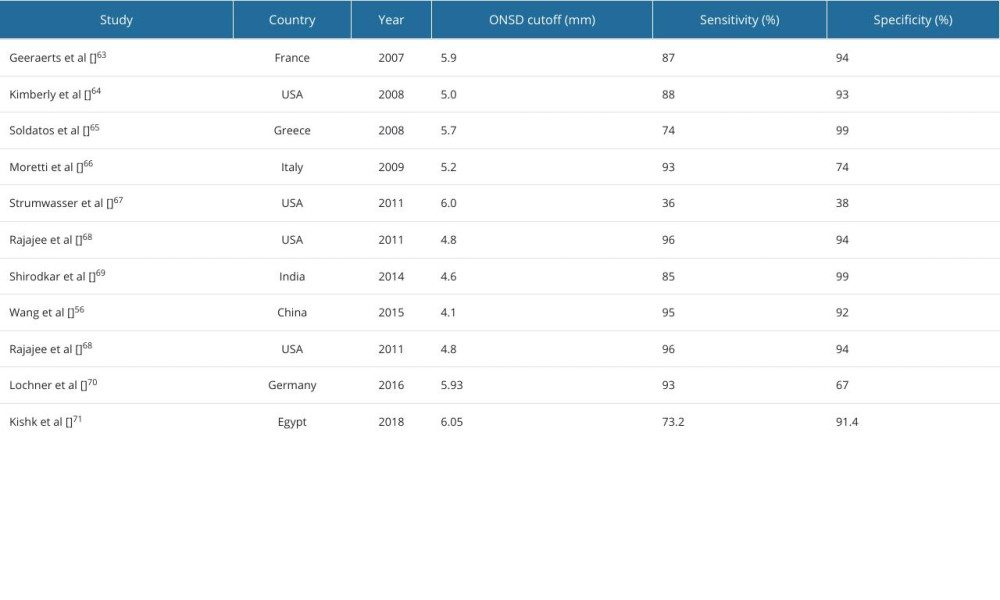
Task: Click the Specificity (%) column header
Action: [x=913, y=20]
